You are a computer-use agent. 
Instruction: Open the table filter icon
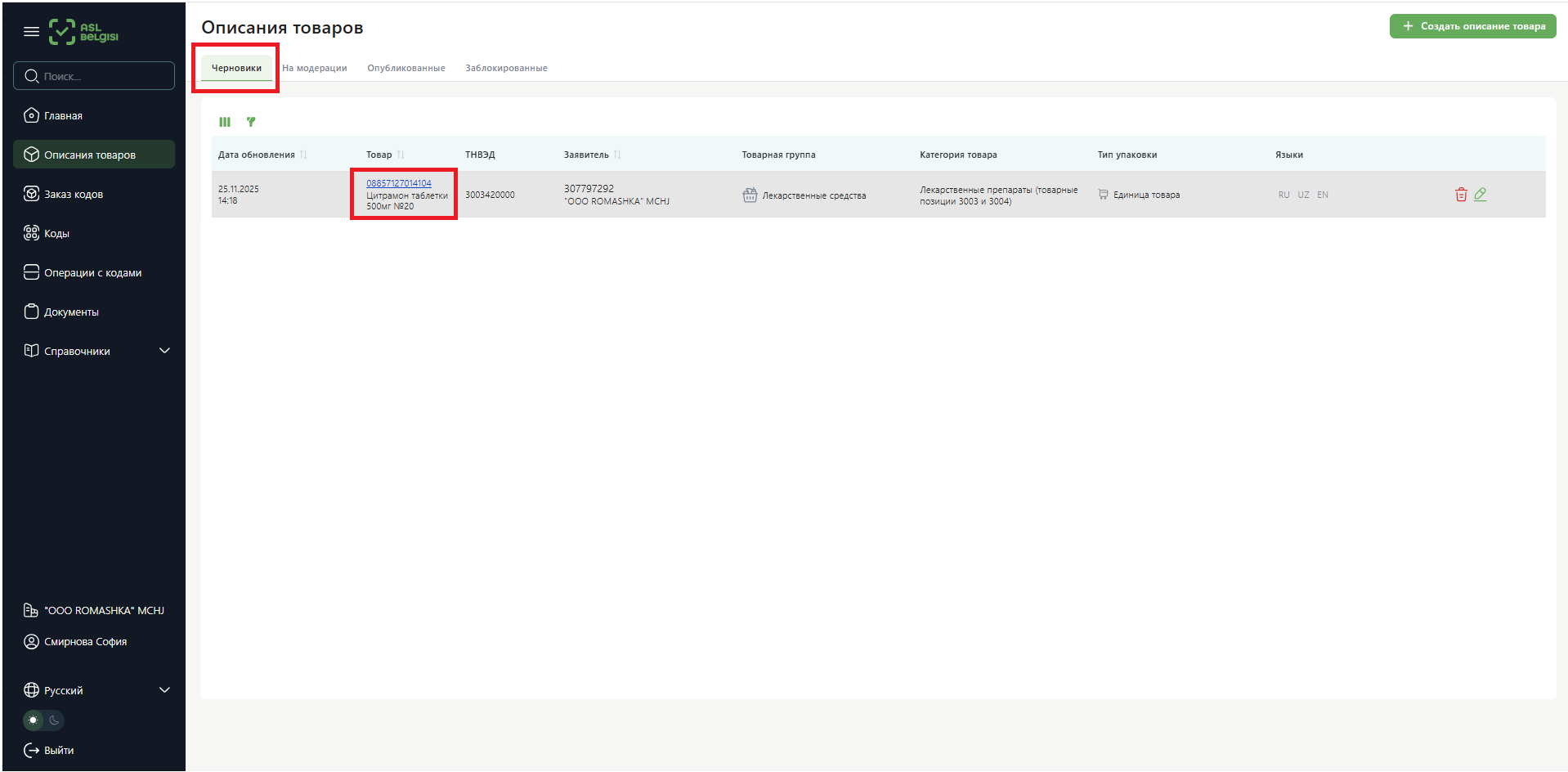coord(251,122)
